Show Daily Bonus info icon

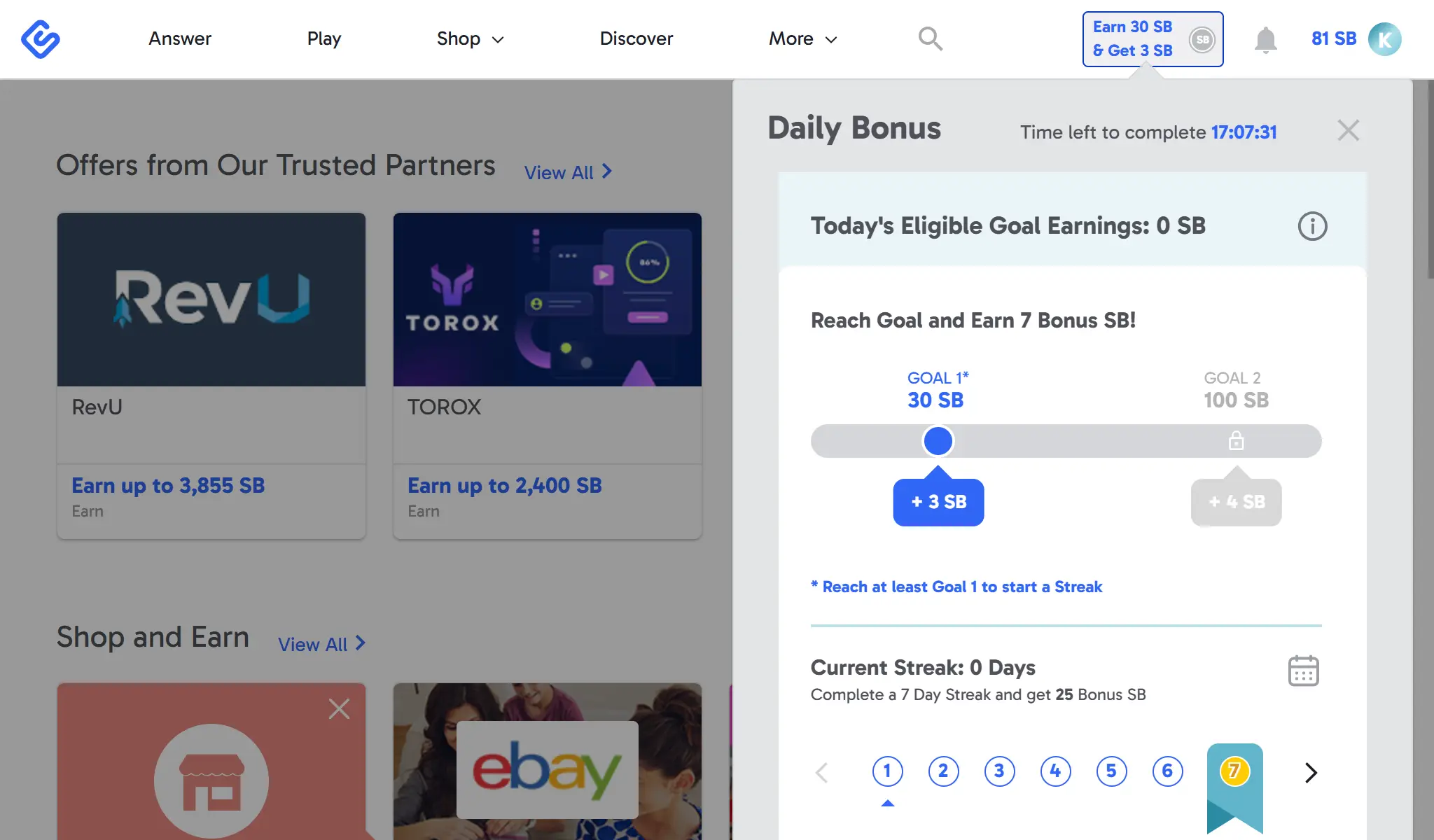[x=1312, y=226]
